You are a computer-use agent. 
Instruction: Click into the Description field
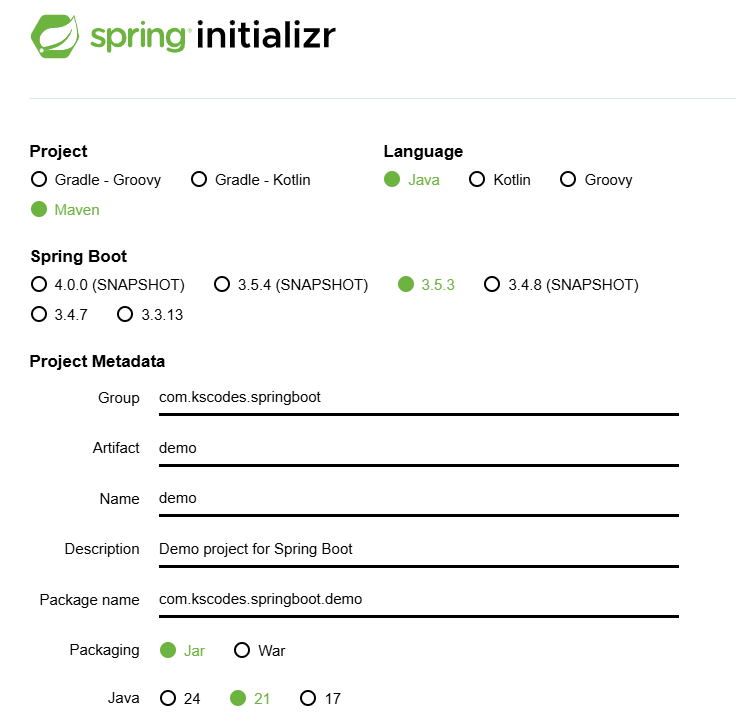point(418,549)
